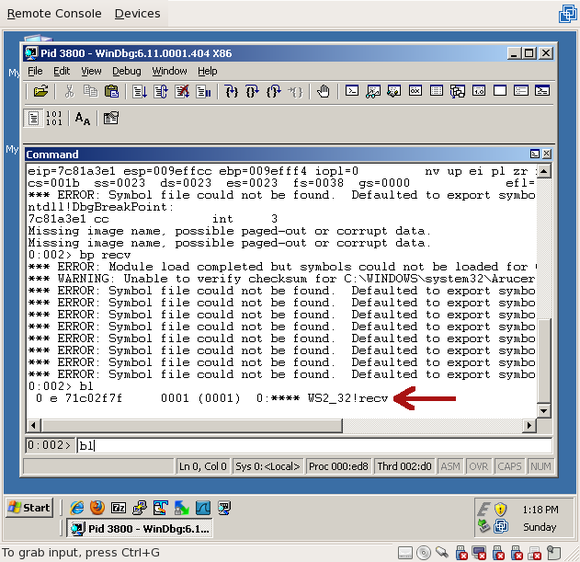Click the horizontal scrollbar left arrow
This screenshot has width=580, height=562.
[x=33, y=425]
